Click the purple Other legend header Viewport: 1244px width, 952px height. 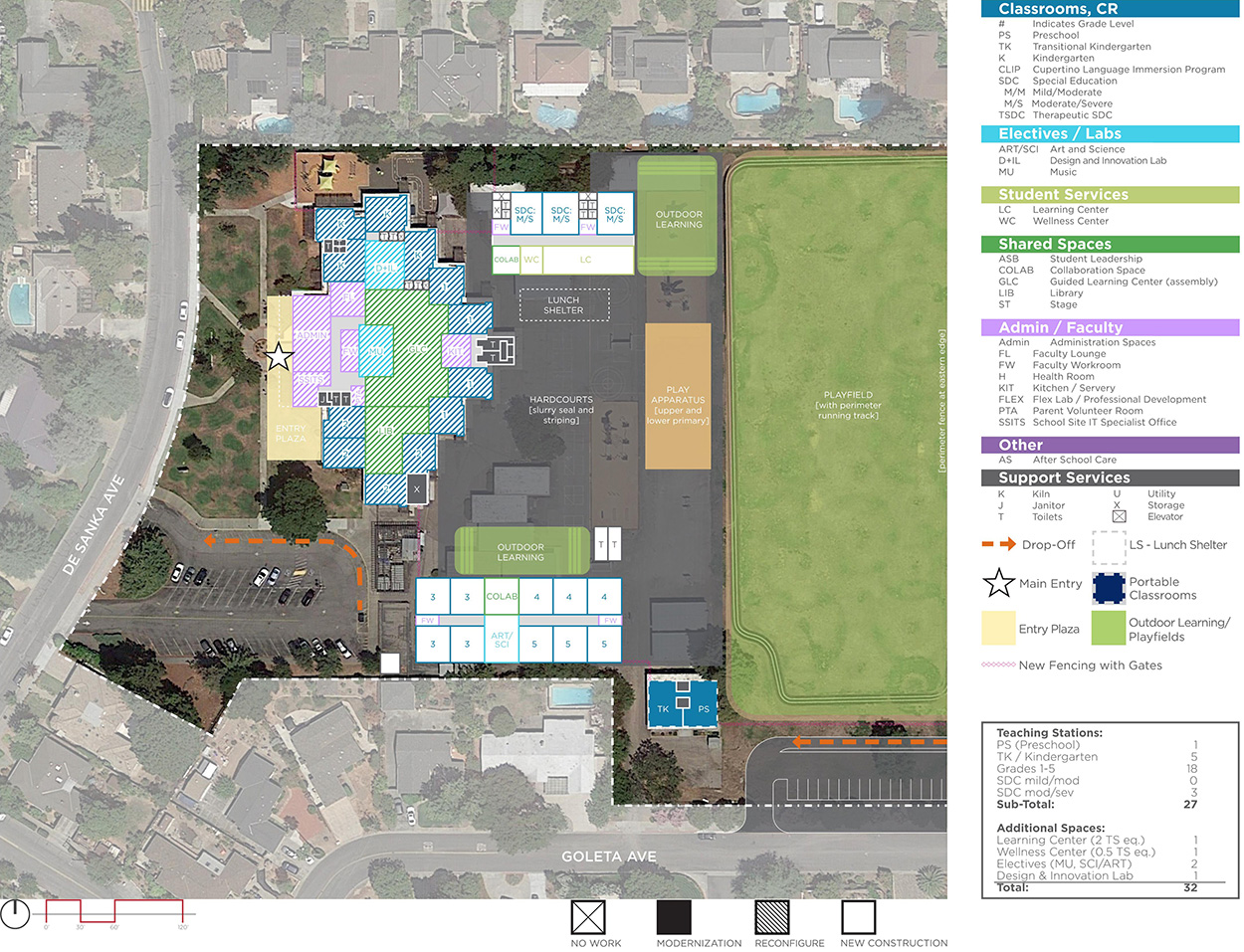[x=1111, y=445]
